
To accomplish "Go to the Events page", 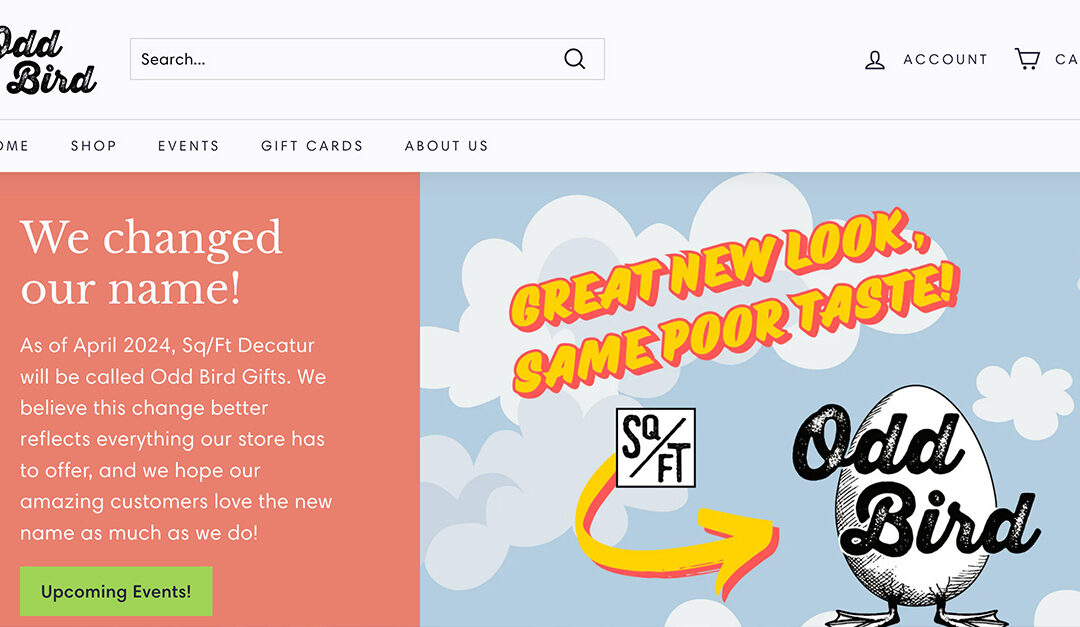I will (x=189, y=146).
